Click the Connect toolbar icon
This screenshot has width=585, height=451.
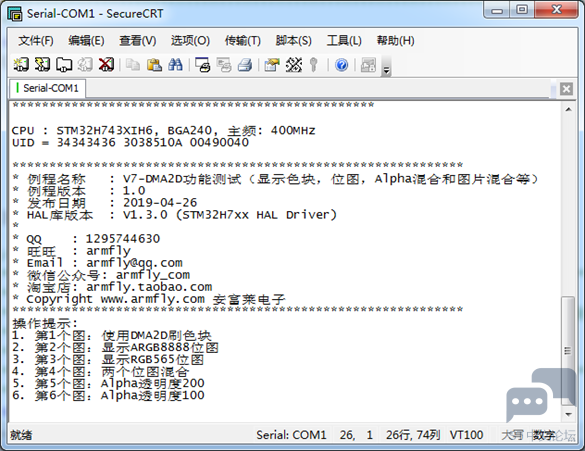(x=21, y=65)
